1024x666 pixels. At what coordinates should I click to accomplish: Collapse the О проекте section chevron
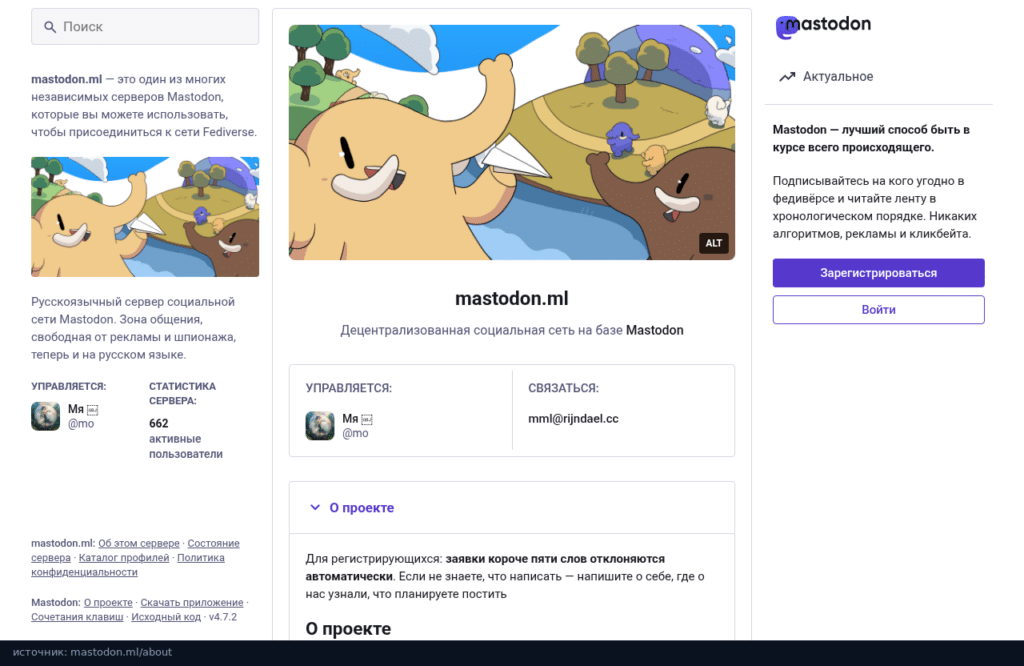315,507
